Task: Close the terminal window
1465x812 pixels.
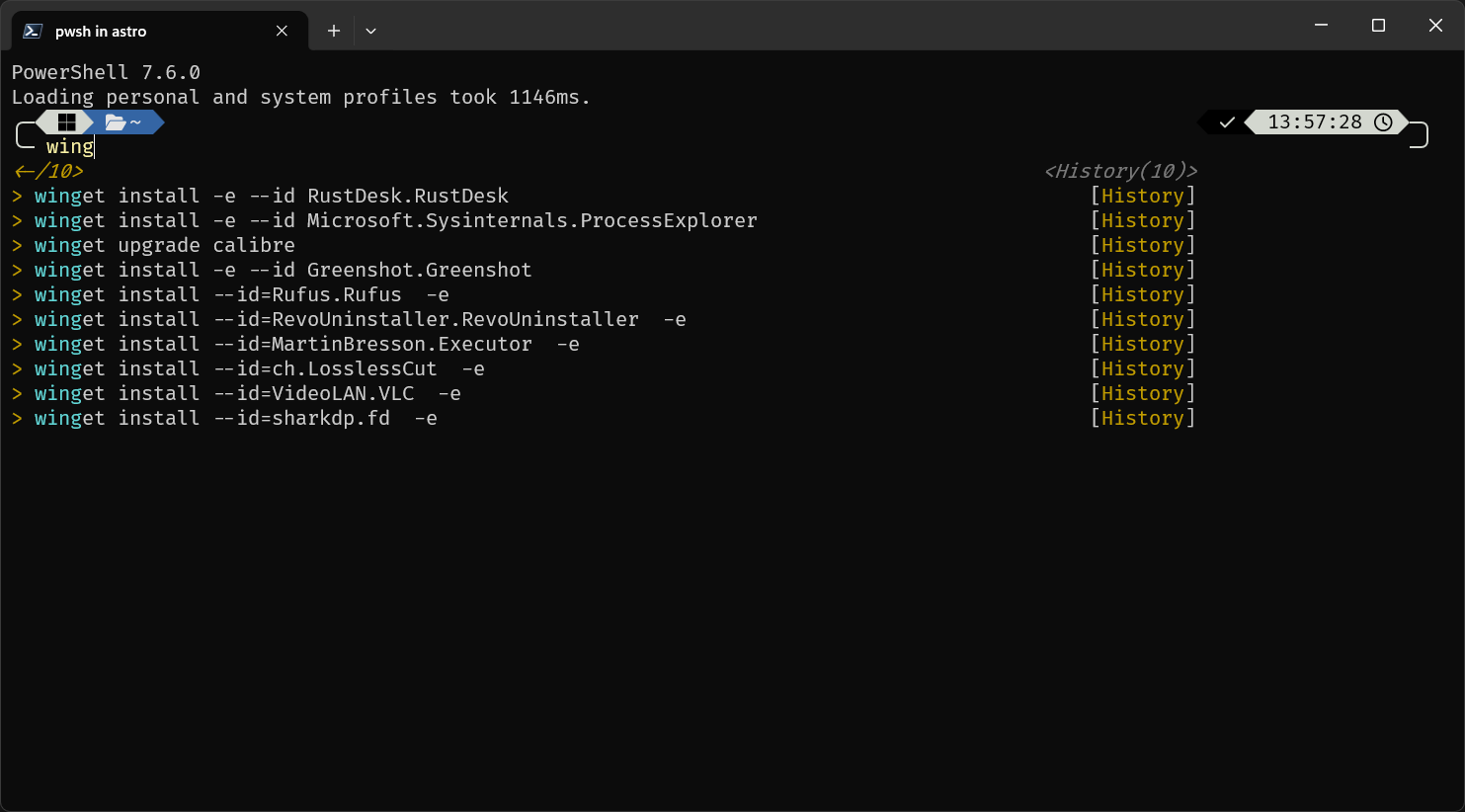Action: click(1435, 25)
